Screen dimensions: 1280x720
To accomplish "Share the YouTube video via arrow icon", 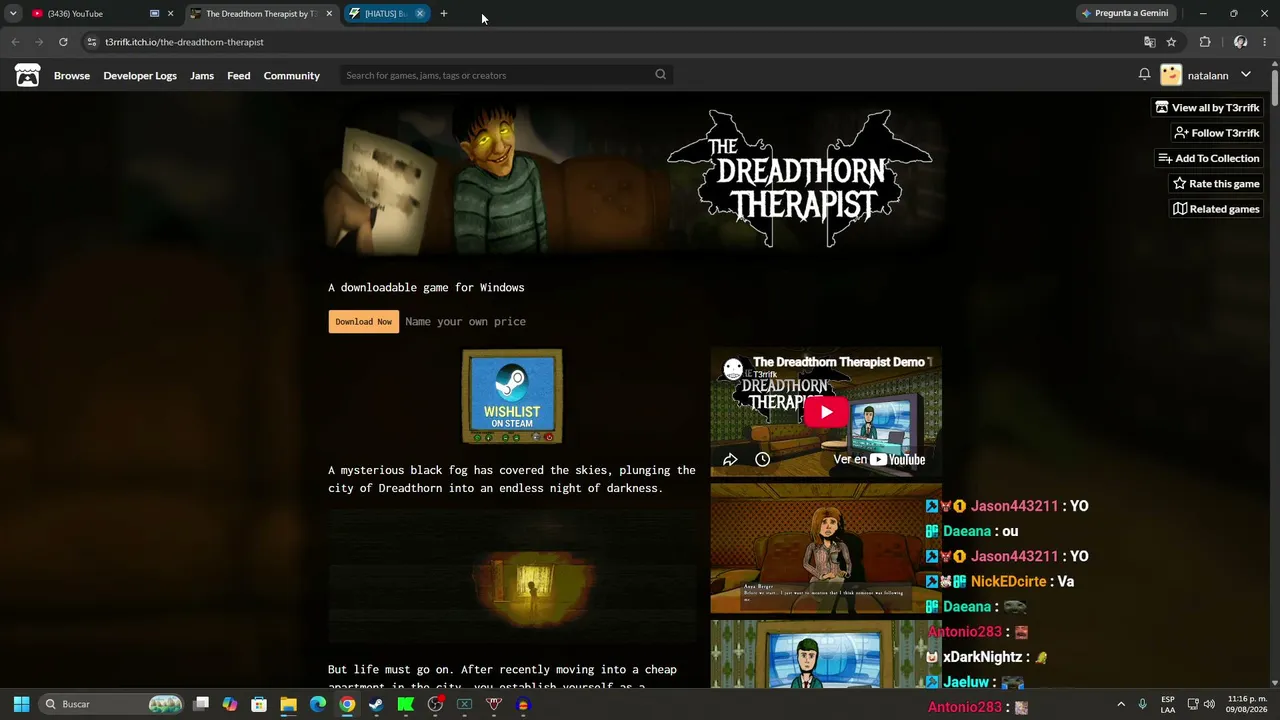I will (x=730, y=460).
